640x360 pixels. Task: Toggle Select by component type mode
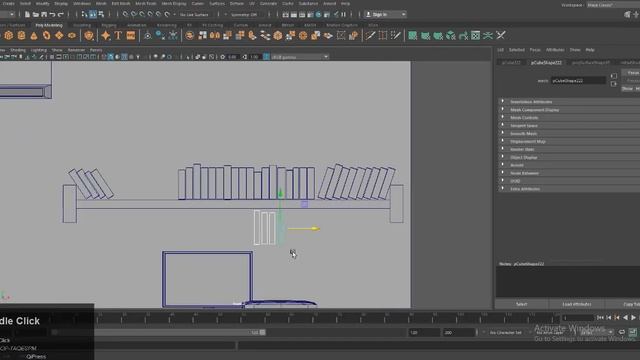pyautogui.click(x=101, y=14)
